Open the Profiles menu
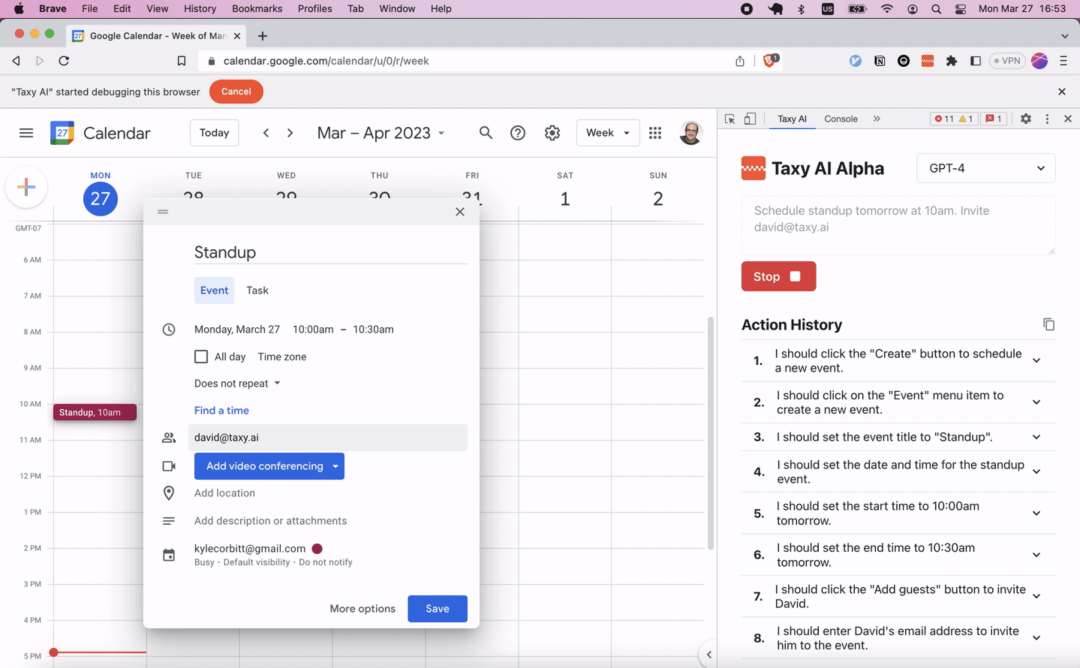Viewport: 1080px width, 668px height. 315,9
